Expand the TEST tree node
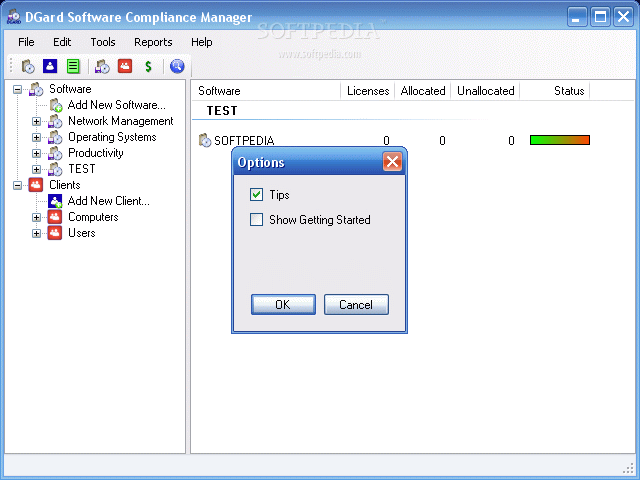This screenshot has width=640, height=480. coord(36,169)
